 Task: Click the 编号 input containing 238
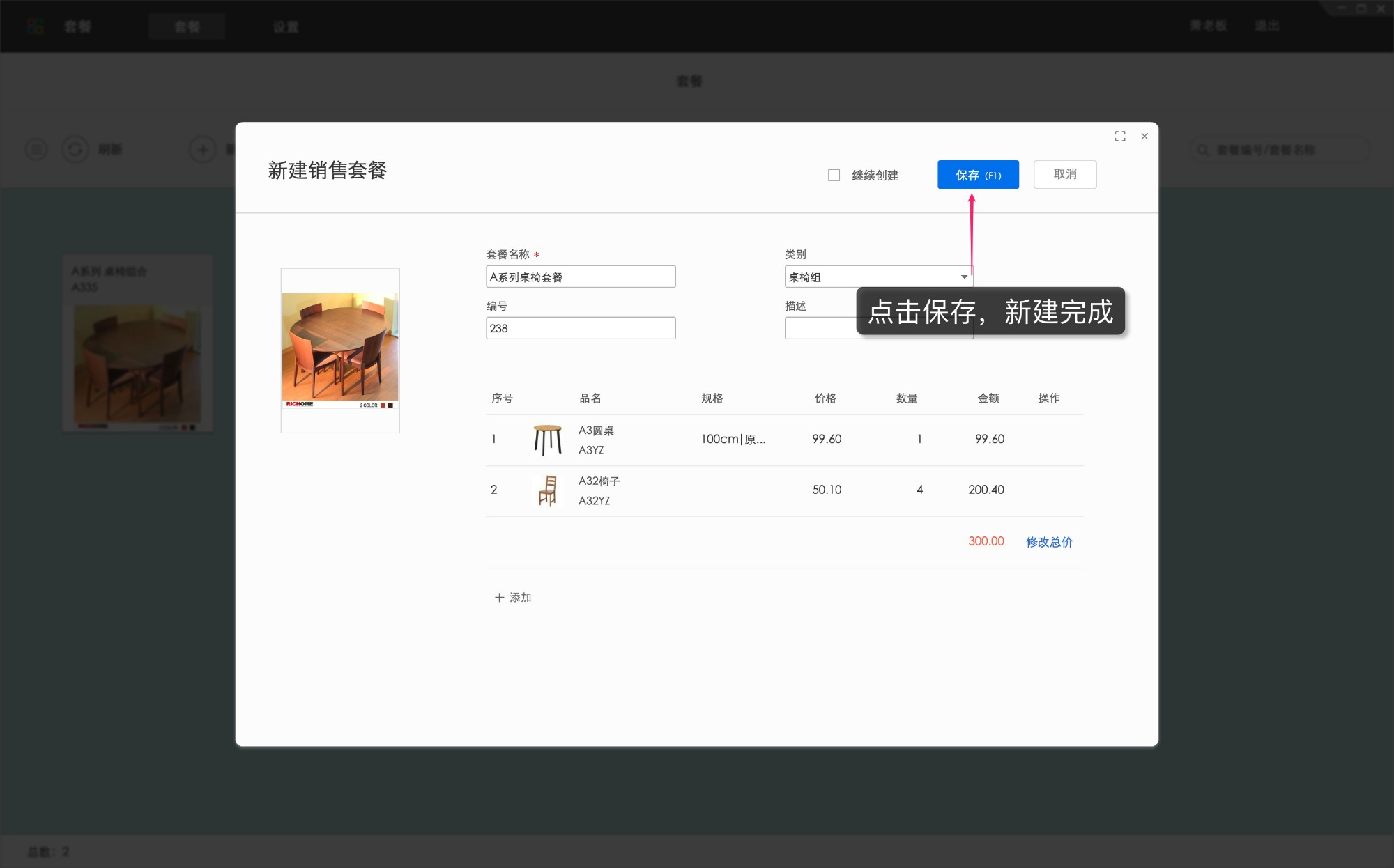pyautogui.click(x=581, y=327)
